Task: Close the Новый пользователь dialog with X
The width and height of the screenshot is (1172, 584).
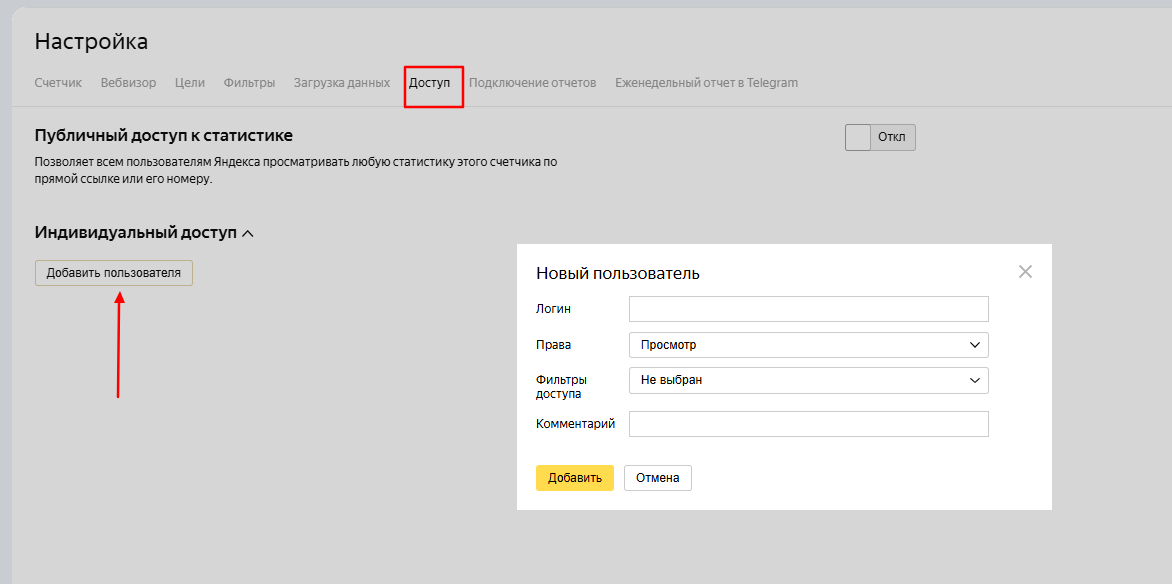Action: pos(1024,272)
